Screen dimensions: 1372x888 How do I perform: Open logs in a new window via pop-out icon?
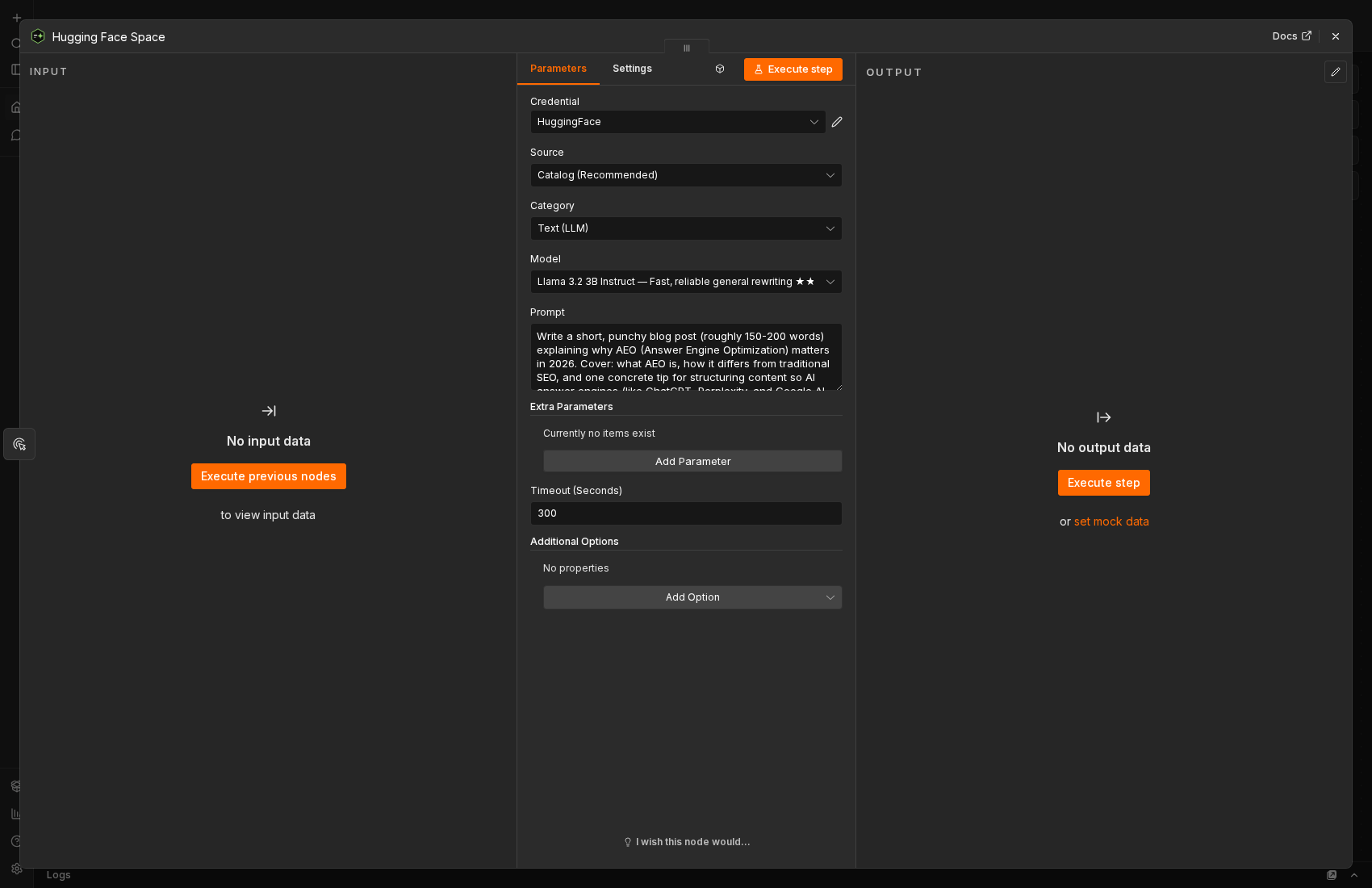pyautogui.click(x=1332, y=875)
